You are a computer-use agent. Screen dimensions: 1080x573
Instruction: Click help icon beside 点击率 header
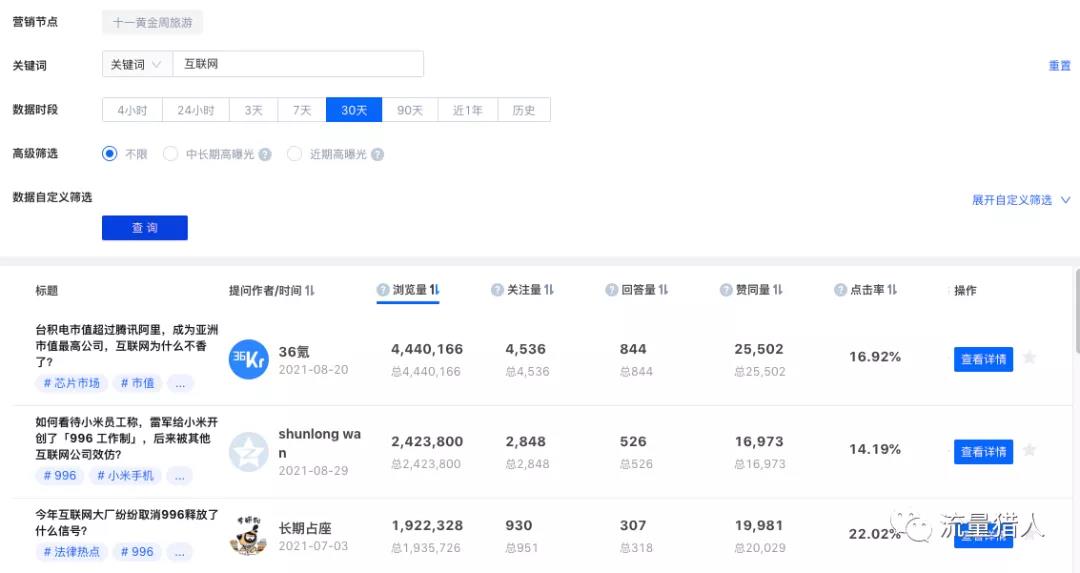841,290
